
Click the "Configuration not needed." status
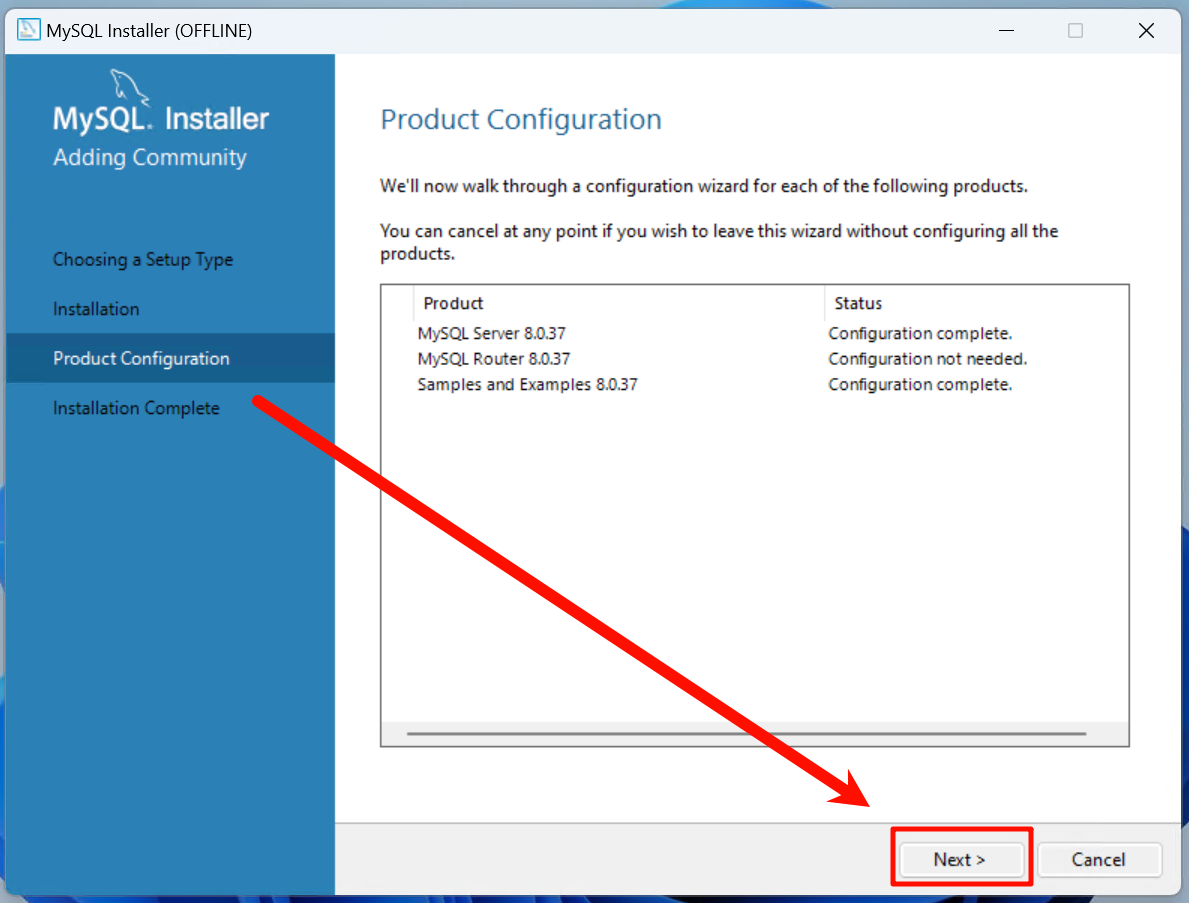pyautogui.click(x=927, y=359)
